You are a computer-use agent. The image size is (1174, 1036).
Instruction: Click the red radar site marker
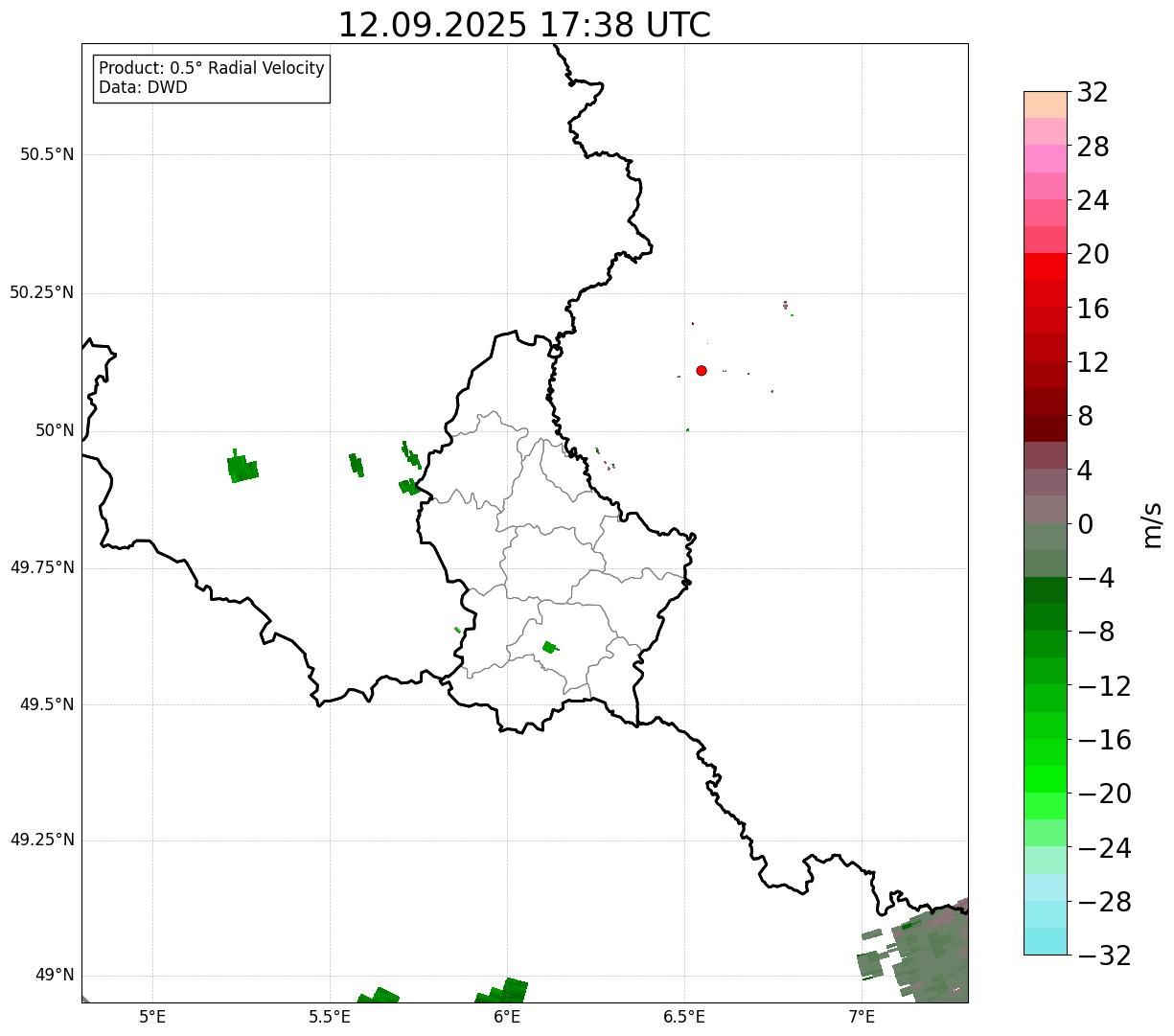click(702, 370)
